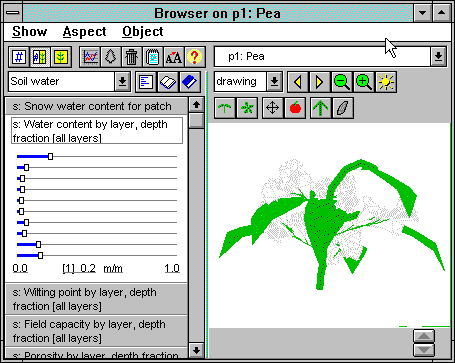
Task: Click the yellow sun icon
Action: [x=386, y=82]
